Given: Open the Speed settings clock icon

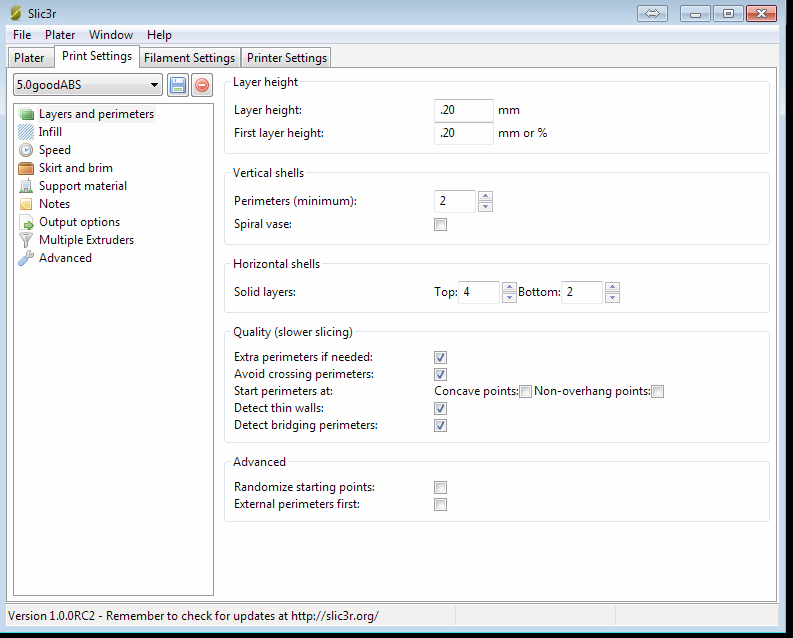Looking at the screenshot, I should pyautogui.click(x=26, y=150).
